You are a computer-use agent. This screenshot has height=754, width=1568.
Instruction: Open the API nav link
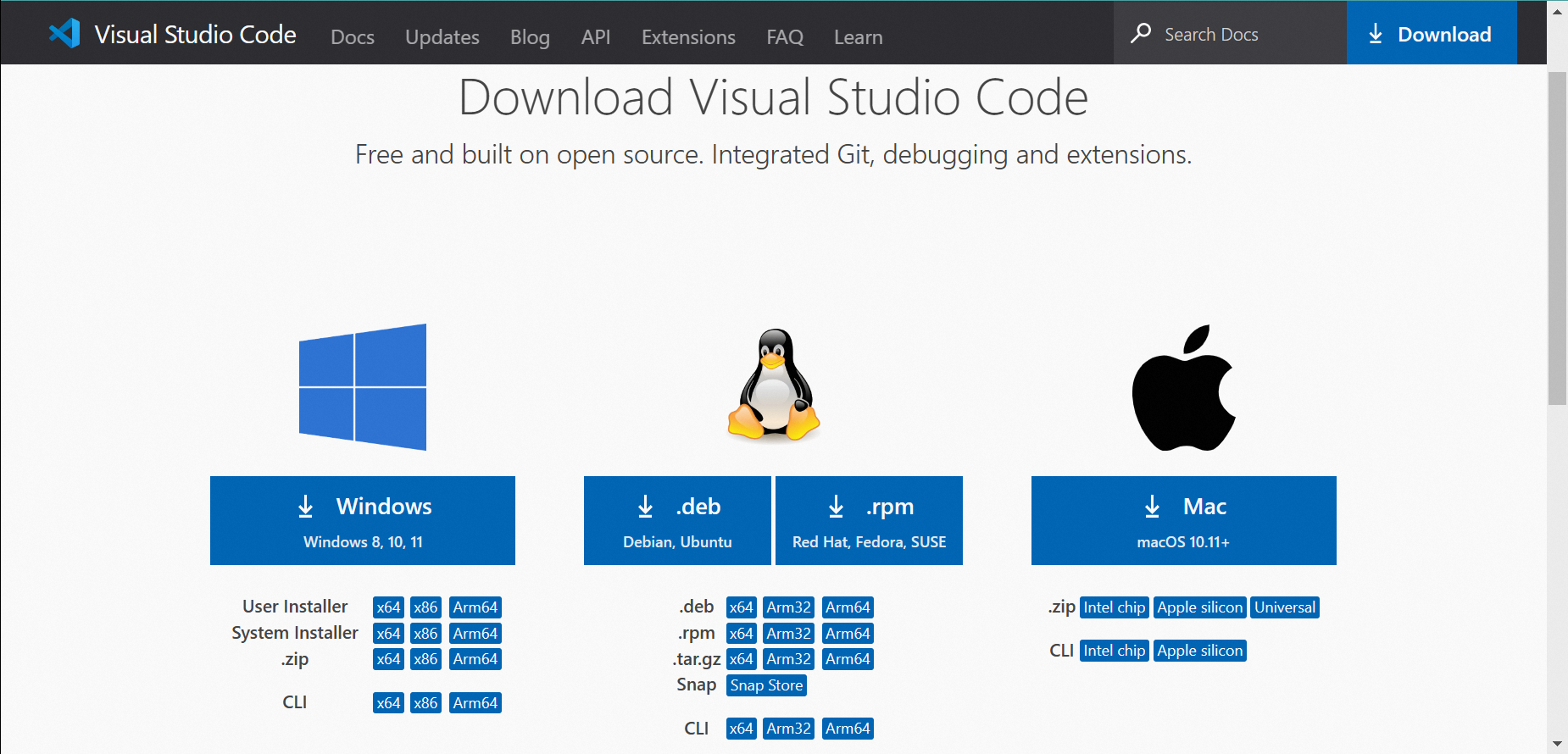(x=596, y=37)
